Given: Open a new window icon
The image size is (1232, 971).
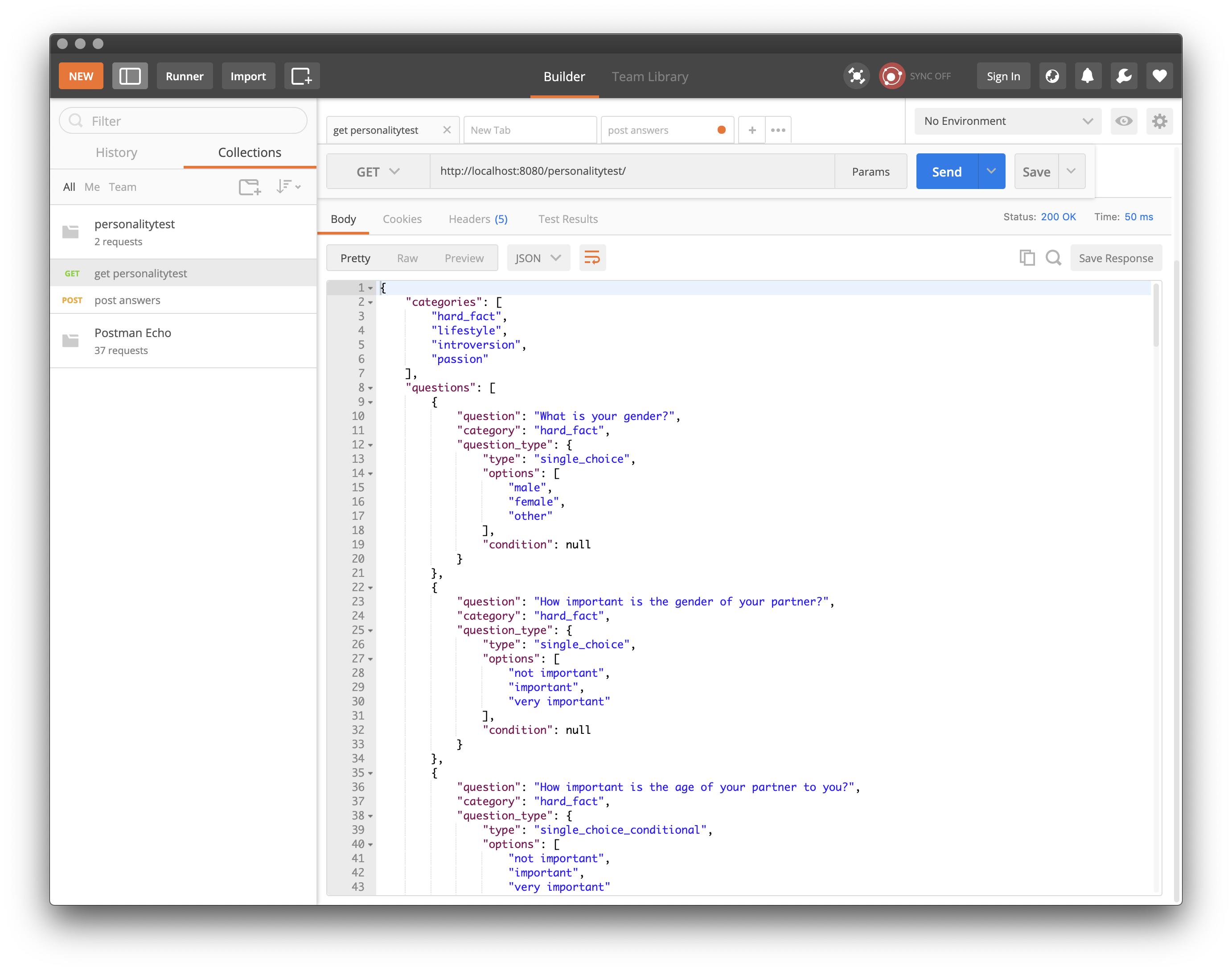Looking at the screenshot, I should click(x=302, y=76).
